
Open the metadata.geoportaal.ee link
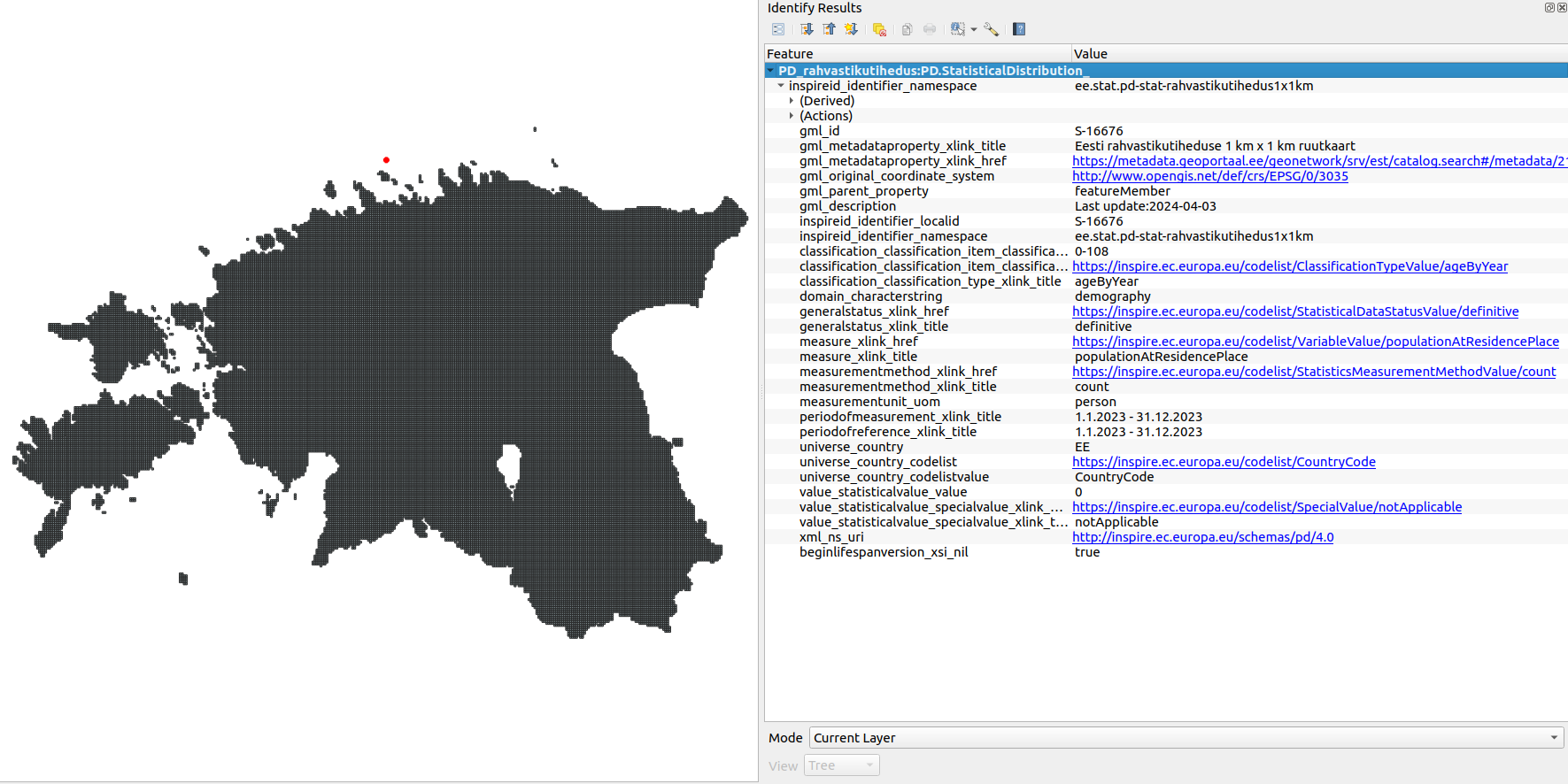[x=1320, y=161]
